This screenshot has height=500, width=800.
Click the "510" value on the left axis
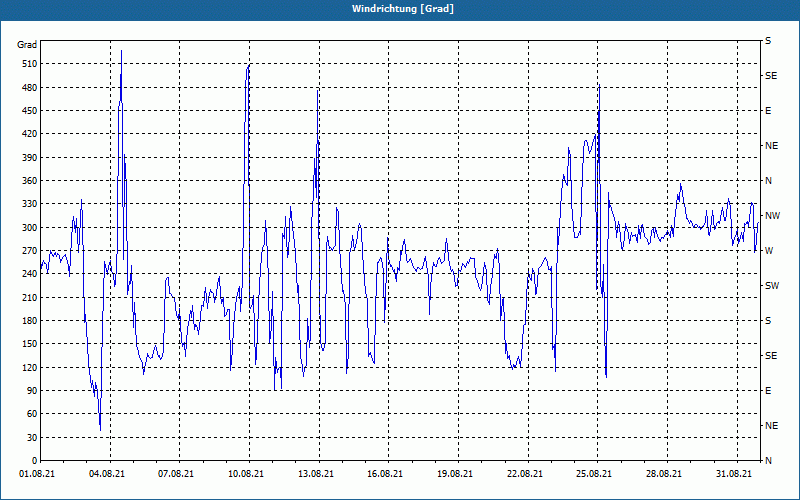pos(30,64)
